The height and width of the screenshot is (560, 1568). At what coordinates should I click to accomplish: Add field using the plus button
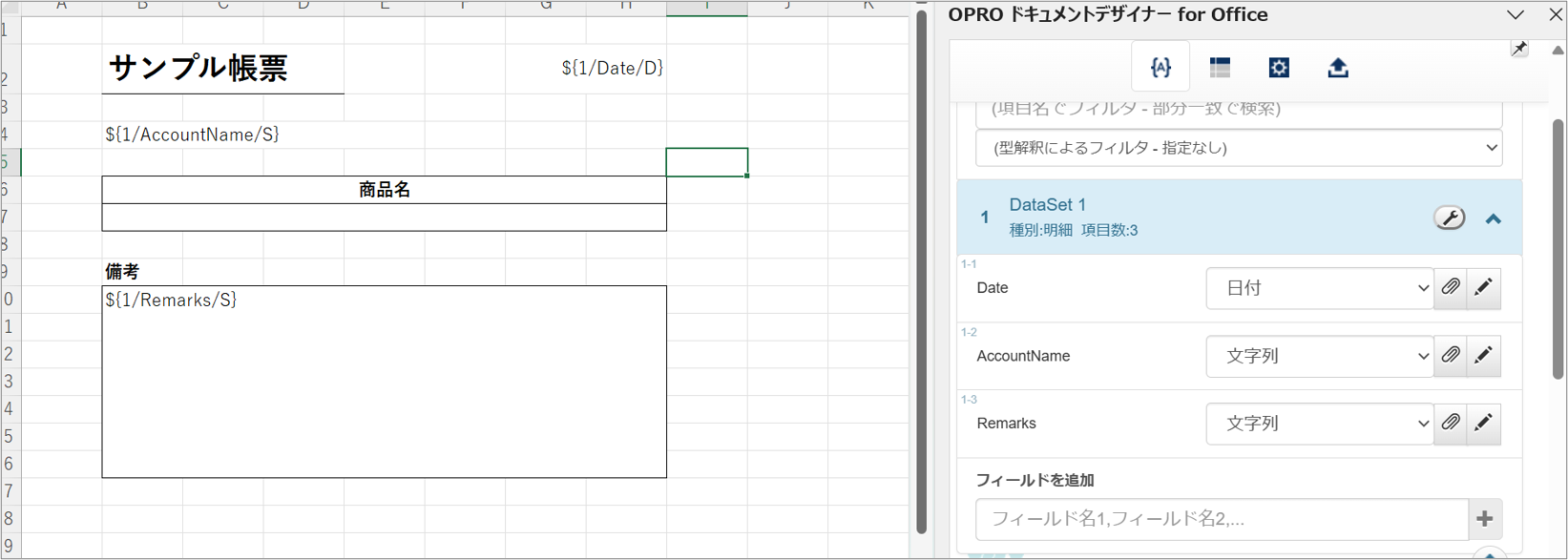click(x=1485, y=519)
